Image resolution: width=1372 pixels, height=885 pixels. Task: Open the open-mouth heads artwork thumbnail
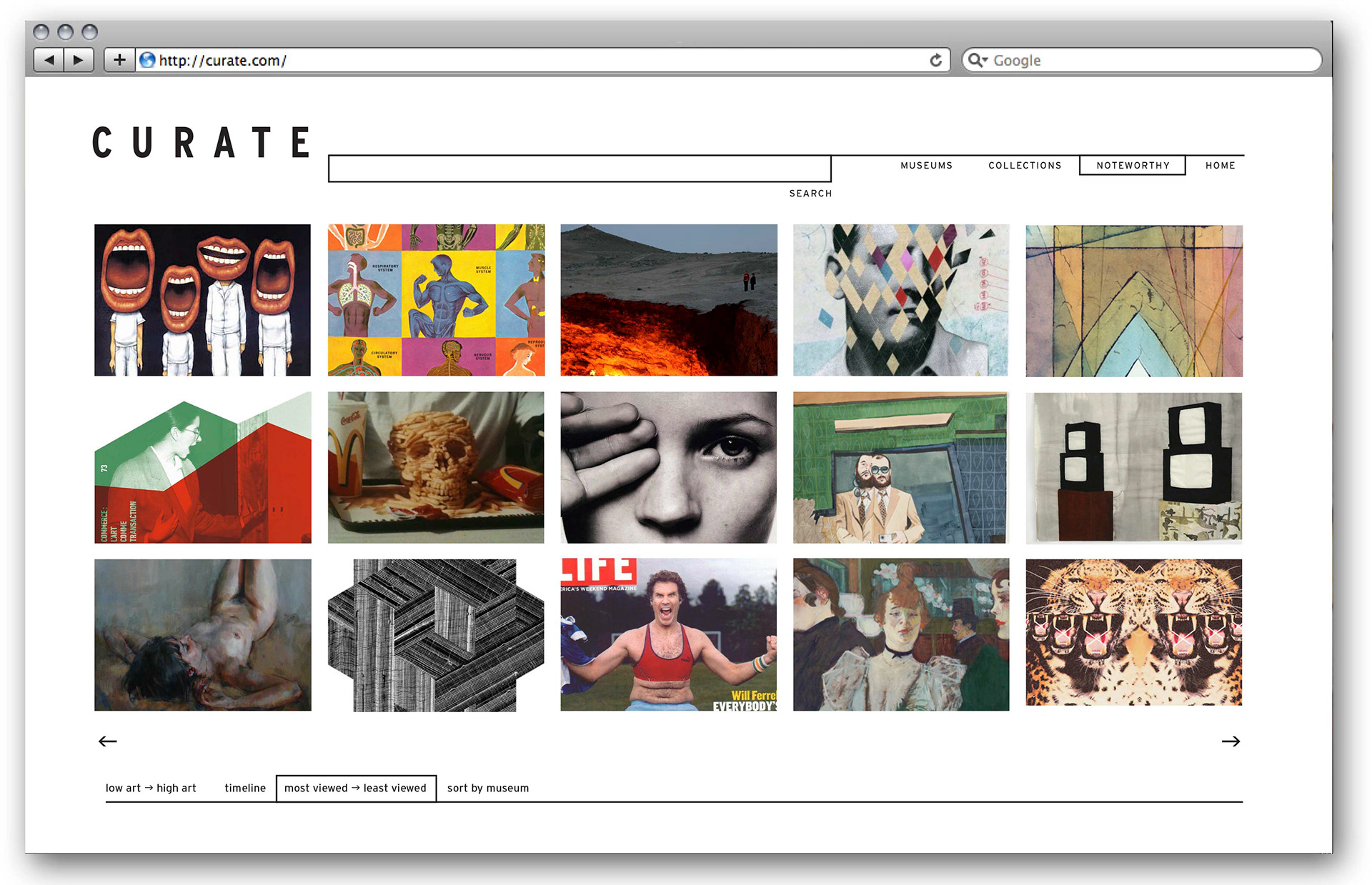[x=202, y=300]
